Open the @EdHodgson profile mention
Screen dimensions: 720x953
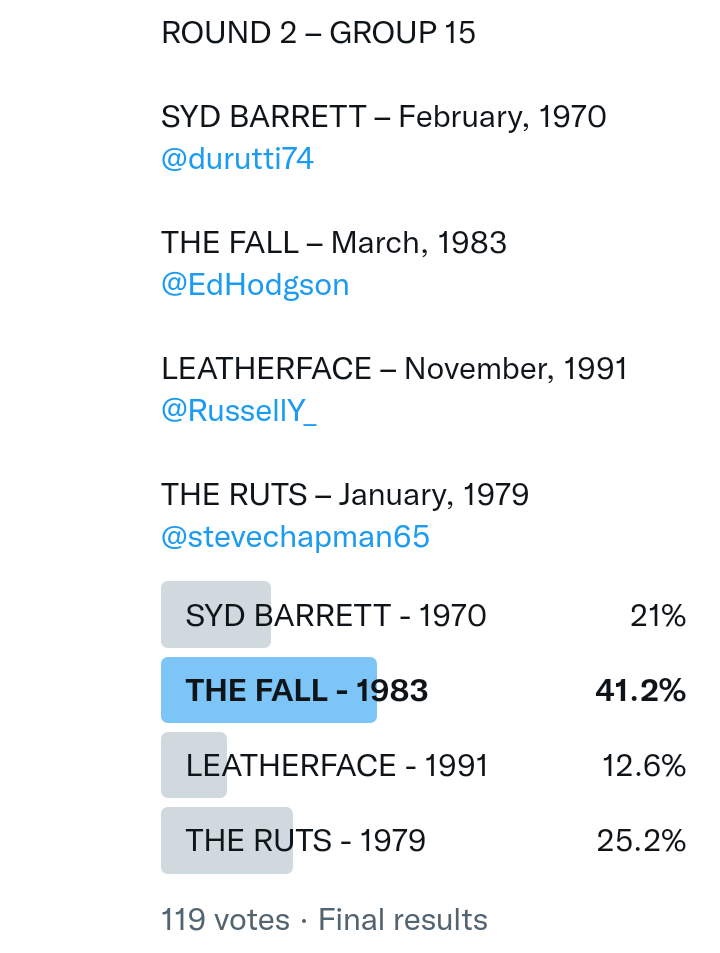tap(255, 285)
